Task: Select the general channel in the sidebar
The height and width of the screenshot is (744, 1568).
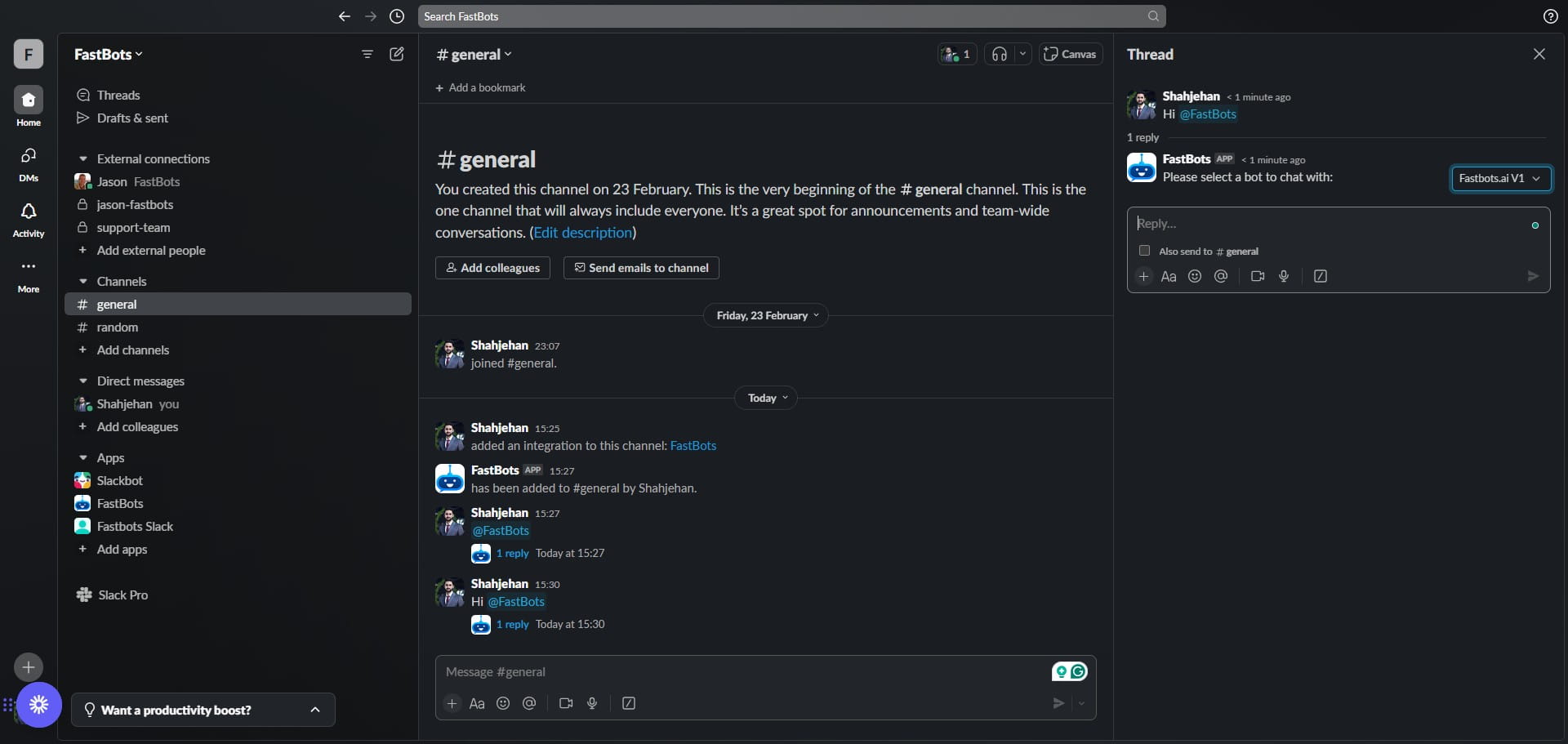Action: click(238, 305)
